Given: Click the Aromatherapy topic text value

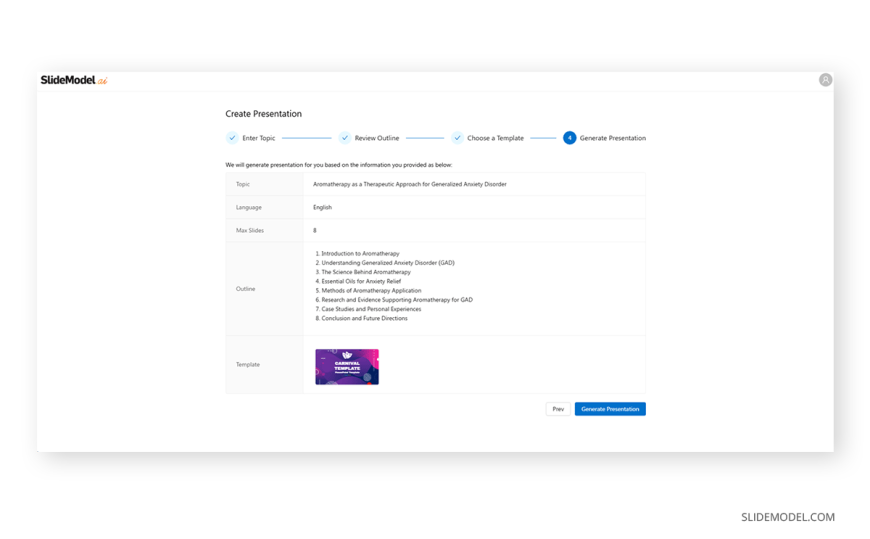Looking at the screenshot, I should [x=409, y=184].
